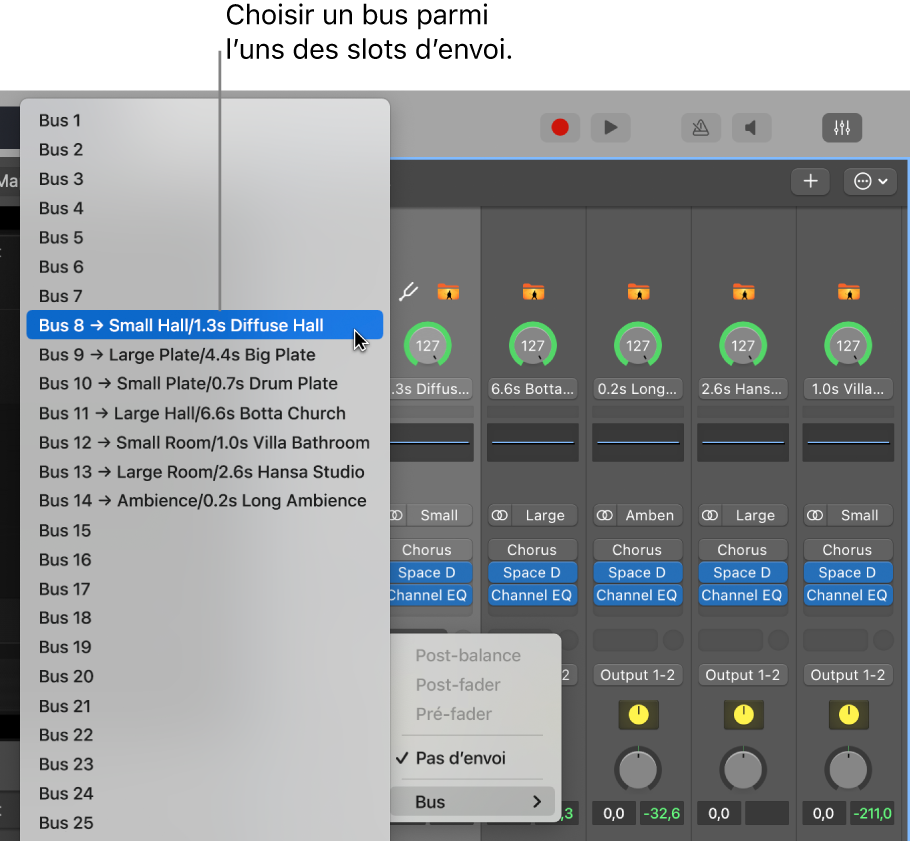Image resolution: width=910 pixels, height=841 pixels.
Task: Select the metronome icon
Action: tap(702, 127)
